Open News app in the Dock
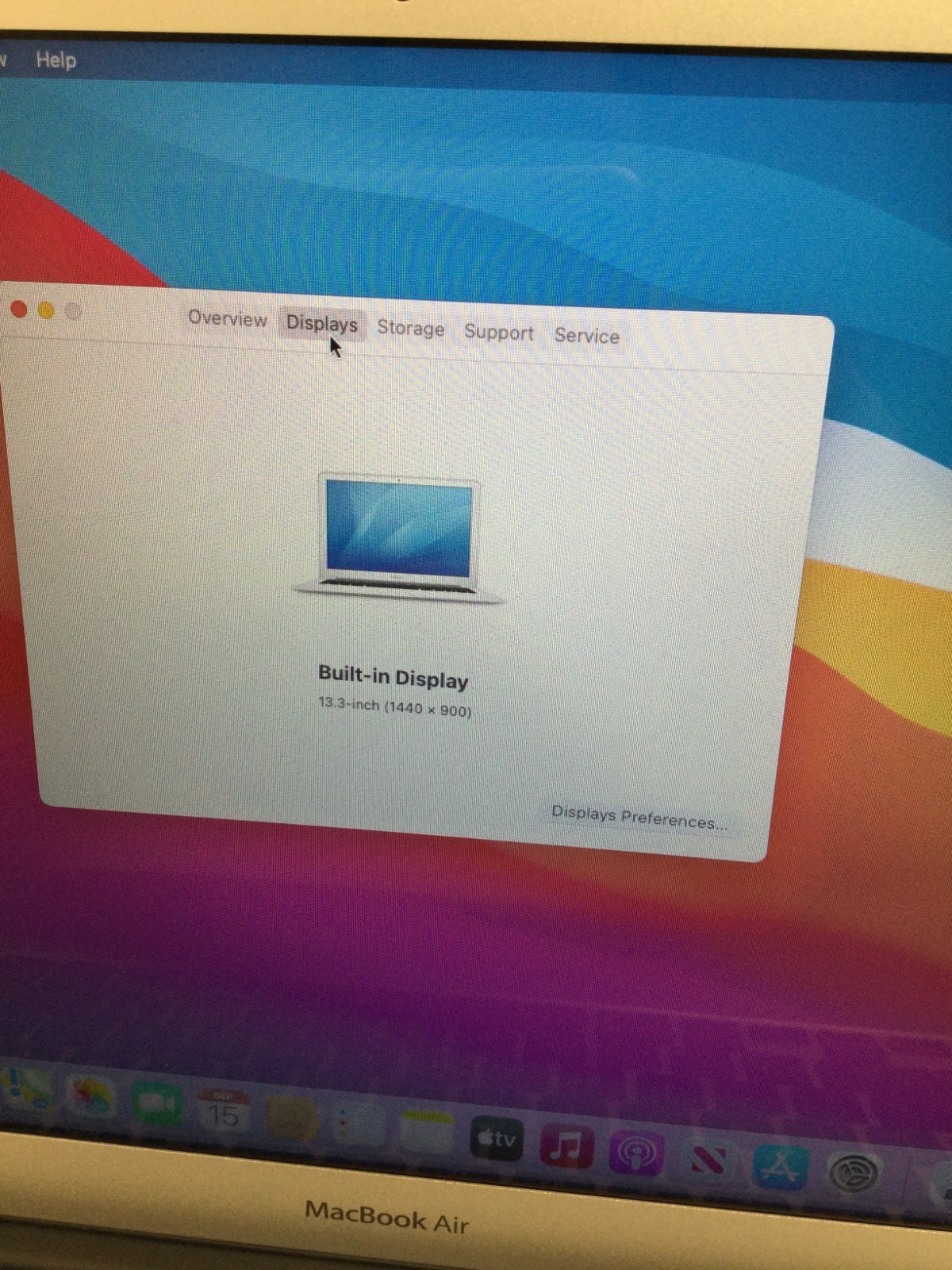 708,1160
